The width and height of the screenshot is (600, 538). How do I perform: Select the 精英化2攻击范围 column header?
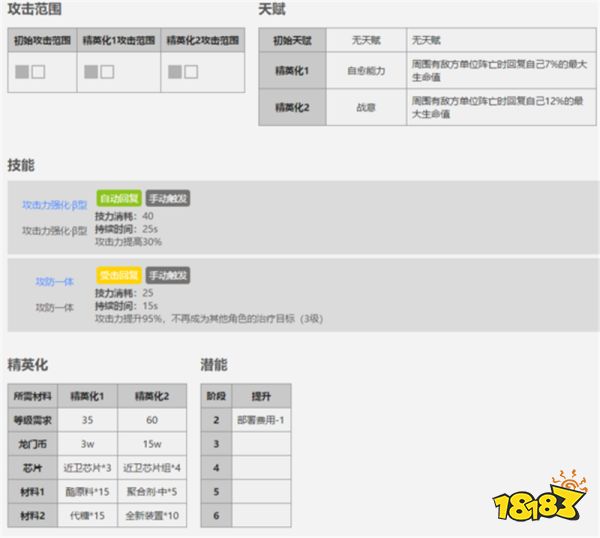tap(201, 42)
